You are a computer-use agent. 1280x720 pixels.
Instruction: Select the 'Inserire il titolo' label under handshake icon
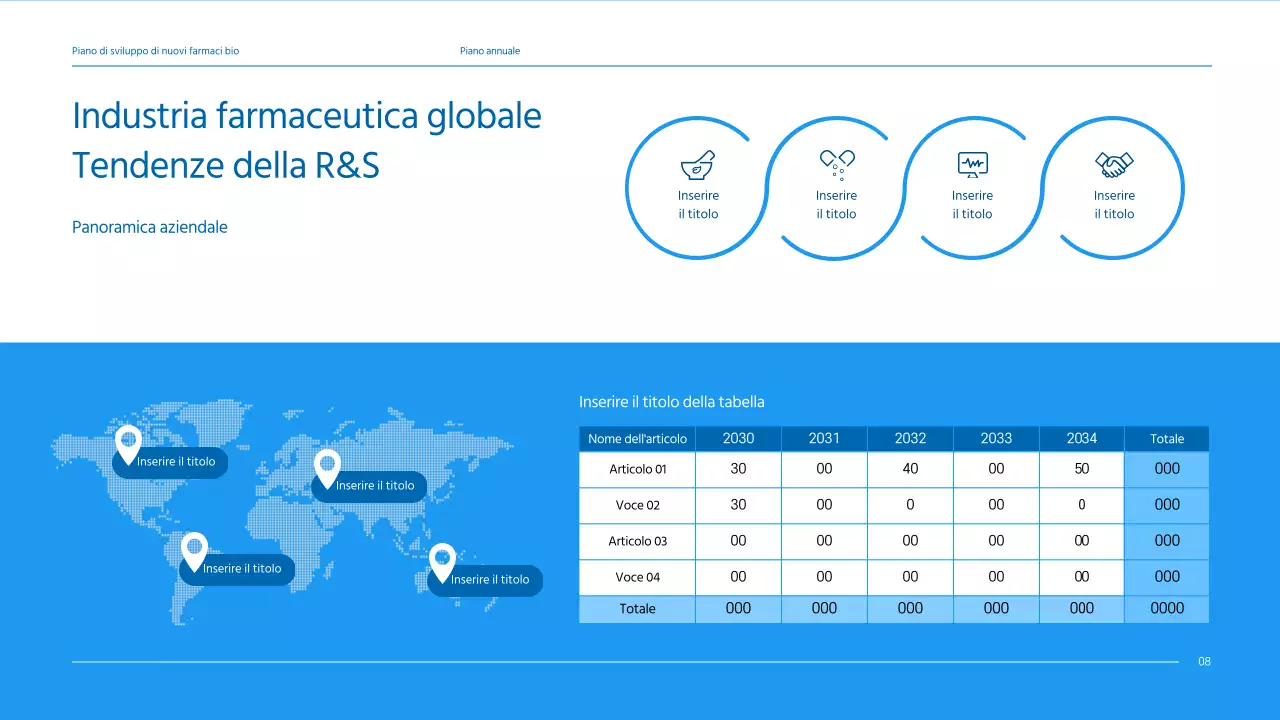(x=1113, y=204)
